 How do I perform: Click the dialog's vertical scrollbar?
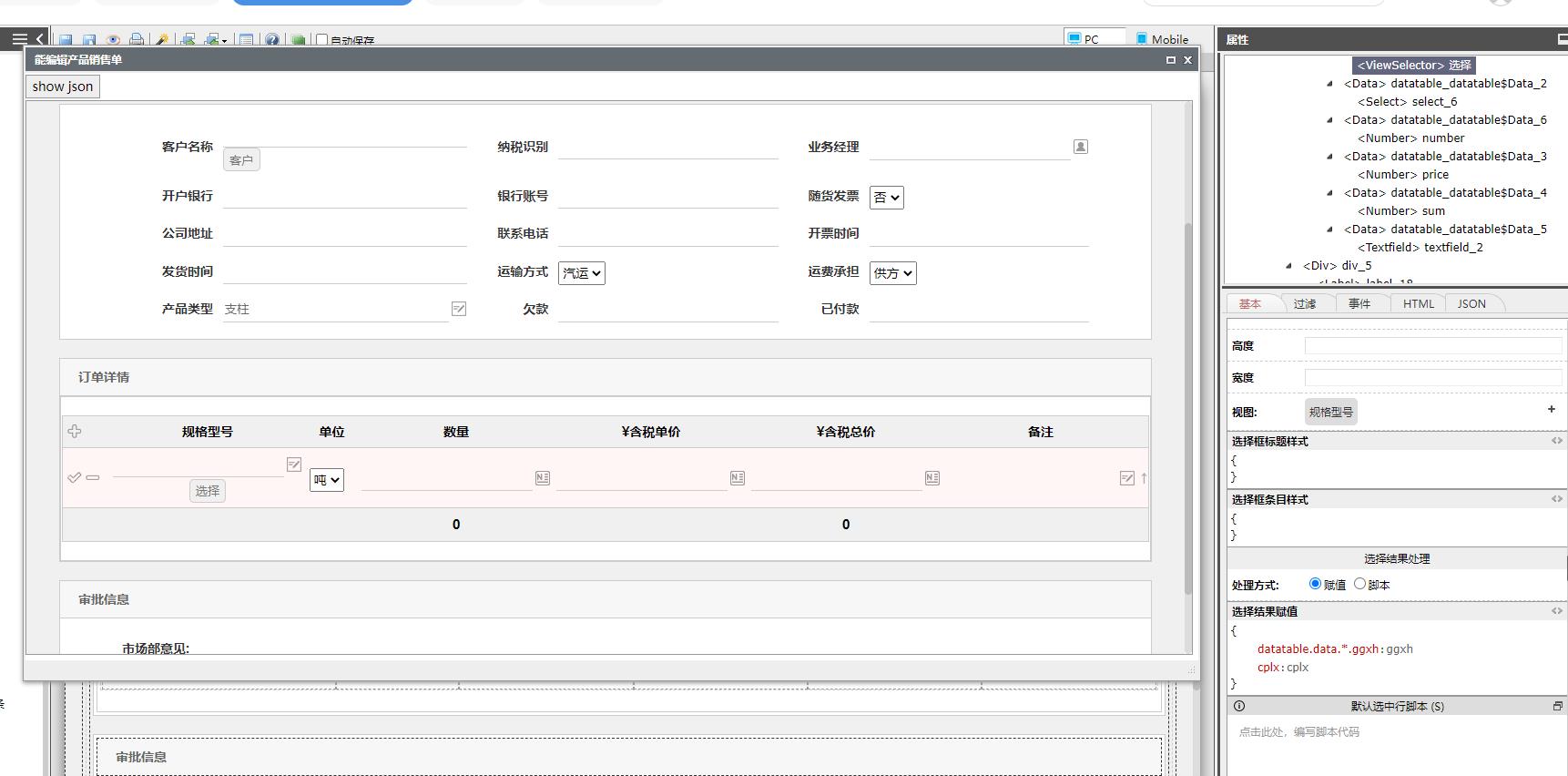[x=1187, y=408]
